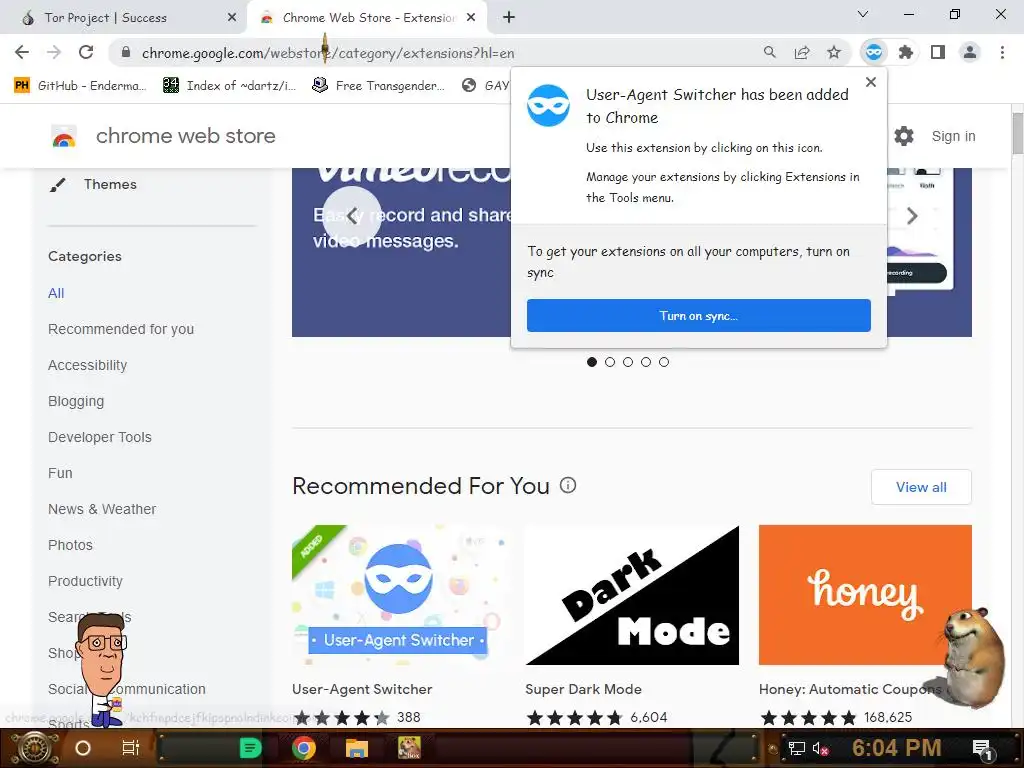Click View all recommended extensions
The image size is (1024, 768).
tap(921, 487)
